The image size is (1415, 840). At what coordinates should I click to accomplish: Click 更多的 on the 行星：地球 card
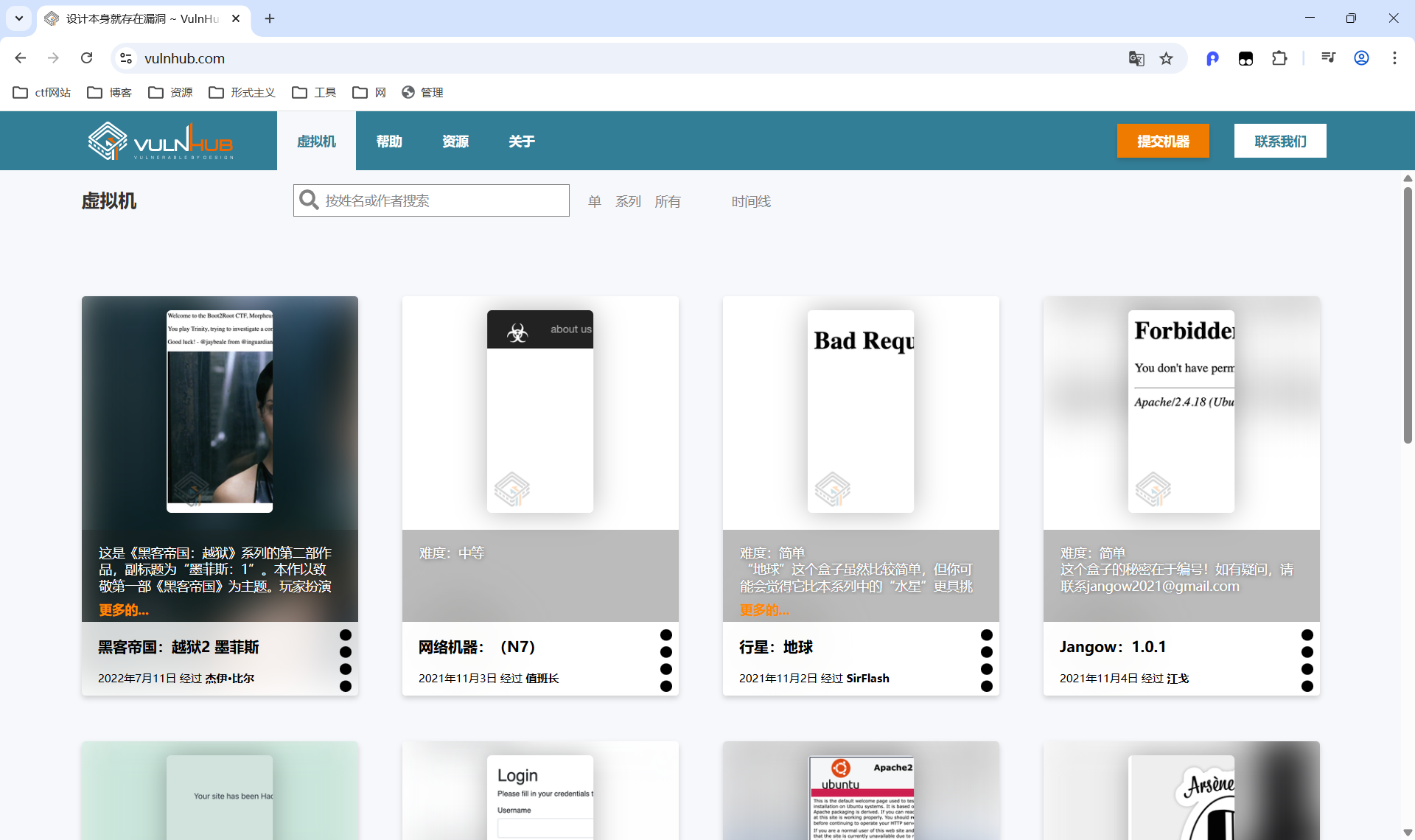765,610
